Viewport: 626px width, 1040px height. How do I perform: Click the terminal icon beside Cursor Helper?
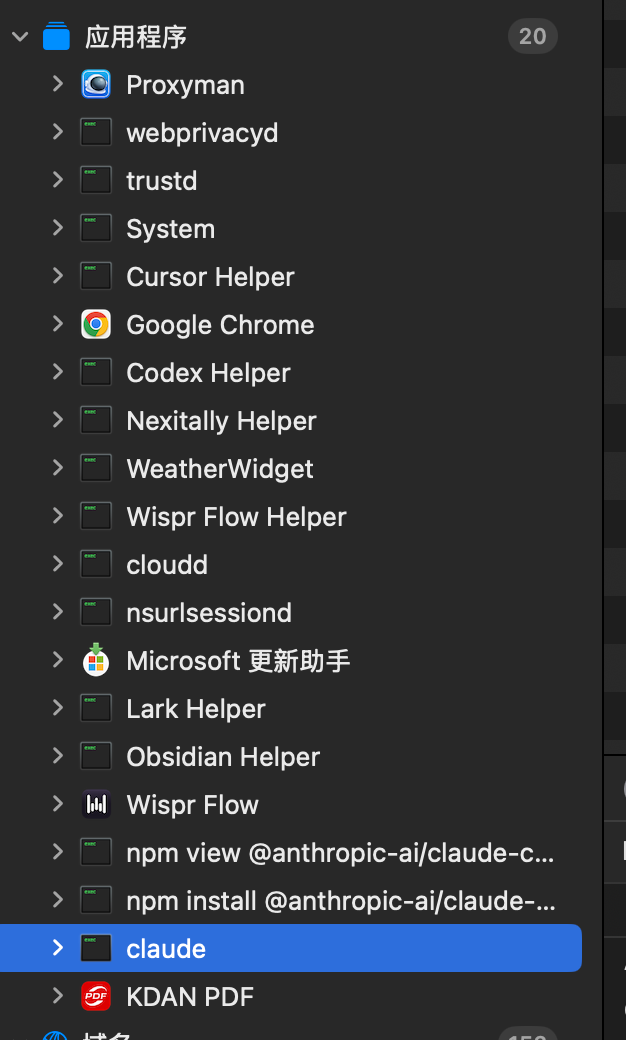pos(96,277)
